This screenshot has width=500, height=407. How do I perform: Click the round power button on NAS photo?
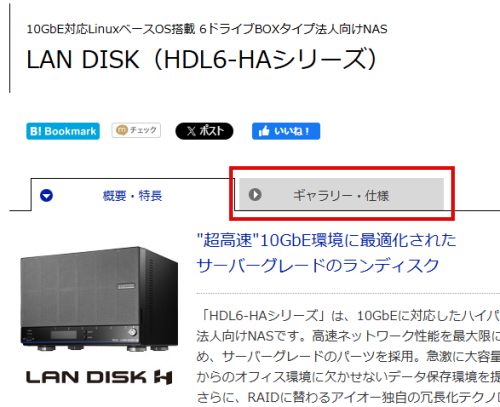[133, 332]
